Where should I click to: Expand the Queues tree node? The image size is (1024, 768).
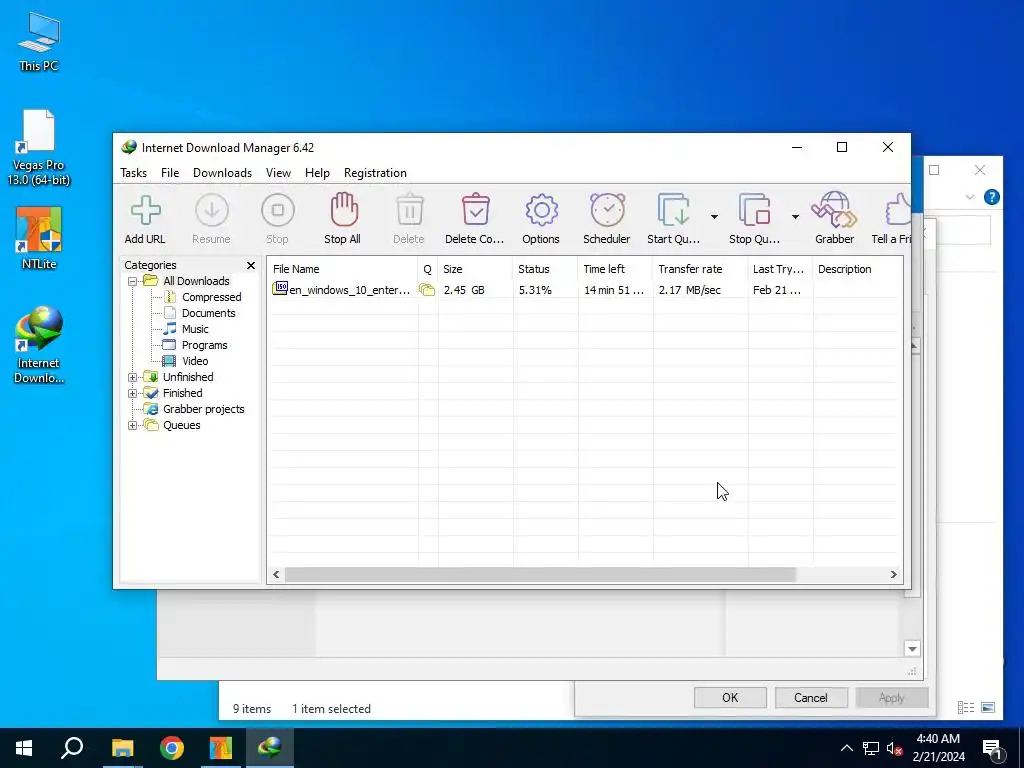(133, 426)
